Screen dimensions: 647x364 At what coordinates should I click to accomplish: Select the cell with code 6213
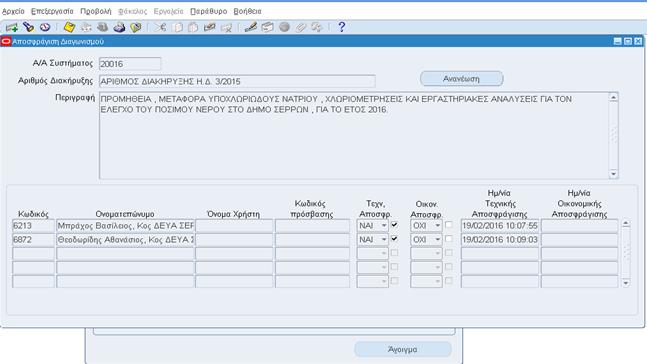[x=33, y=226]
